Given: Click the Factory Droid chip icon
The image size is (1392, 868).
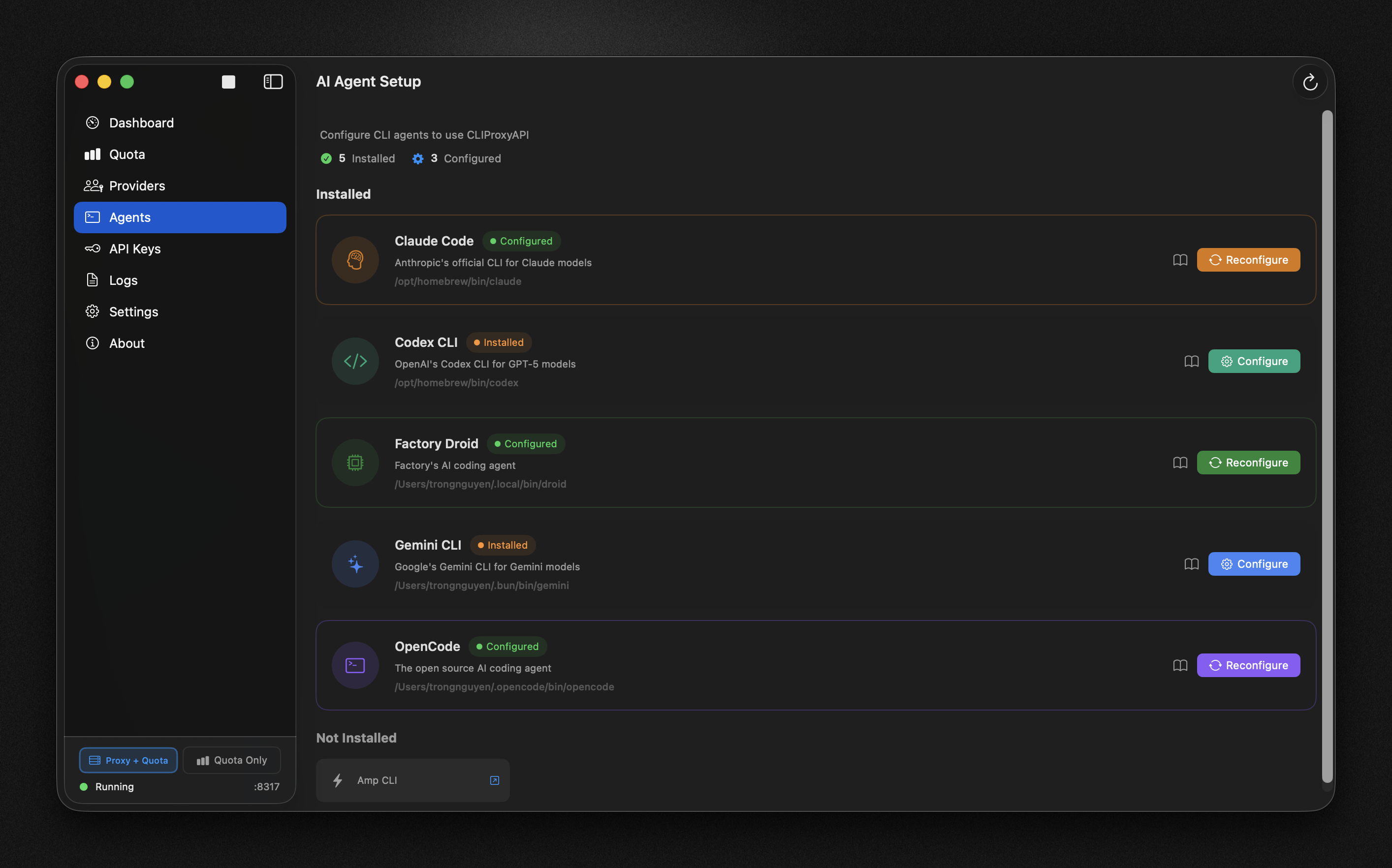Looking at the screenshot, I should (355, 463).
